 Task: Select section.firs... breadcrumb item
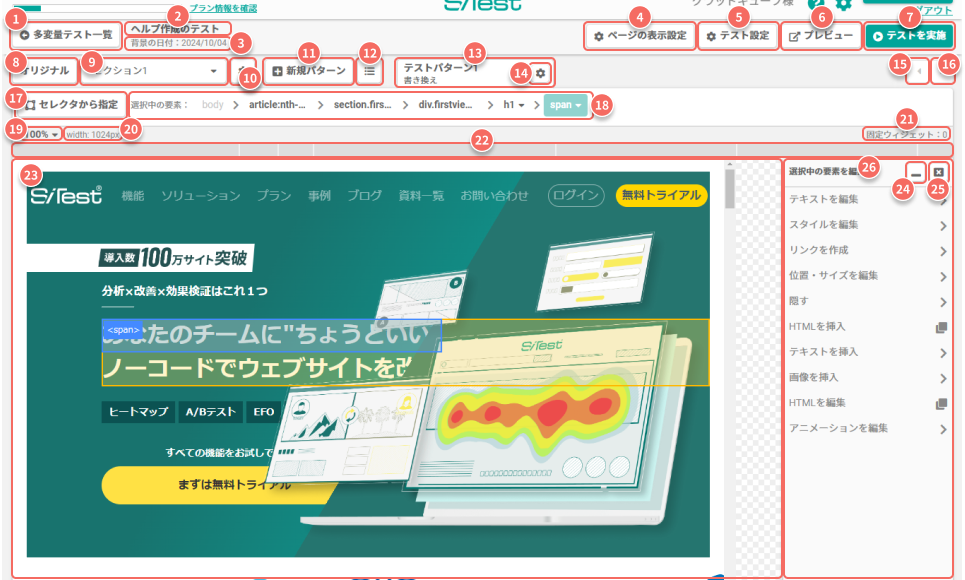(x=362, y=105)
